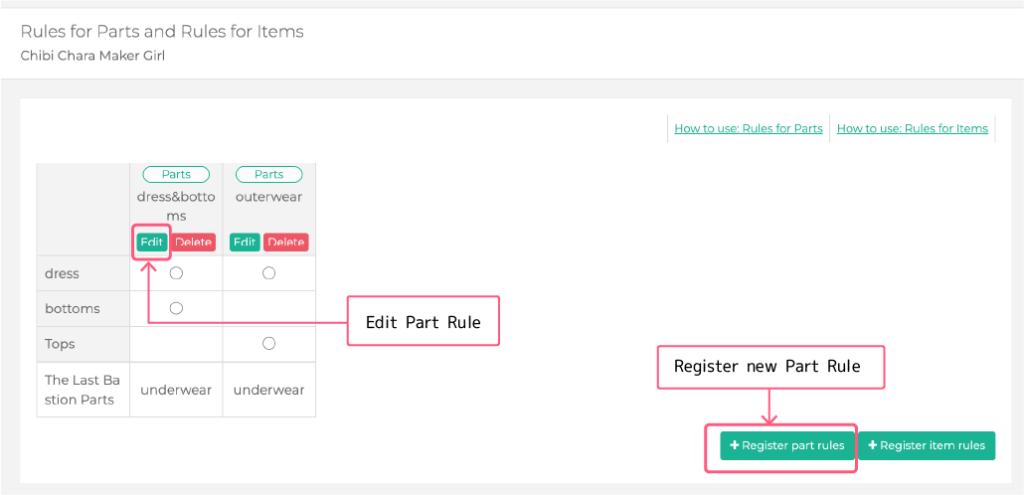Viewport: 1024px width, 495px height.
Task: Click the Register item rules button
Action: point(926,446)
